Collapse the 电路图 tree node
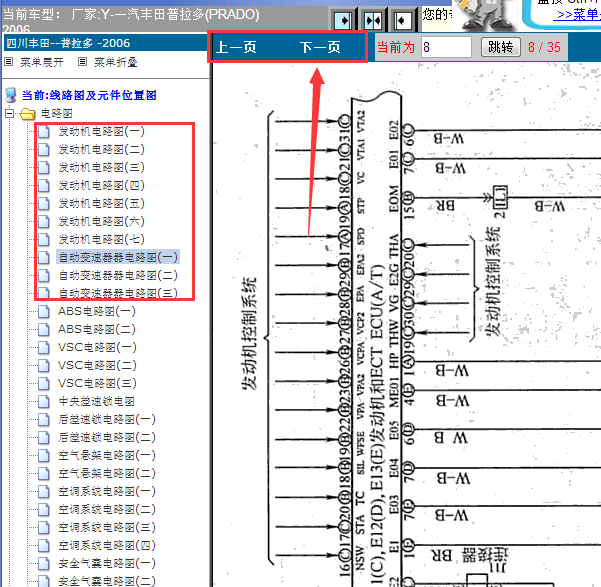Image resolution: width=601 pixels, height=587 pixels. [10, 113]
